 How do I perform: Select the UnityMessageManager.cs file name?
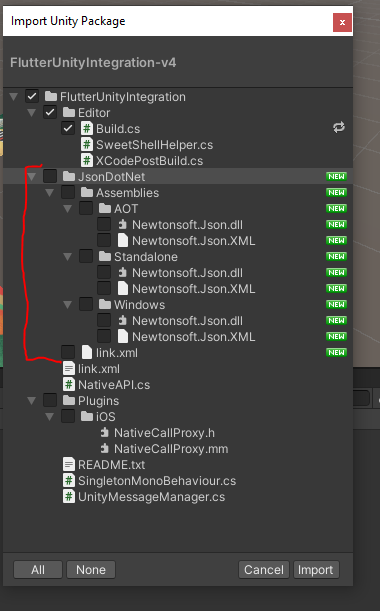(x=151, y=496)
